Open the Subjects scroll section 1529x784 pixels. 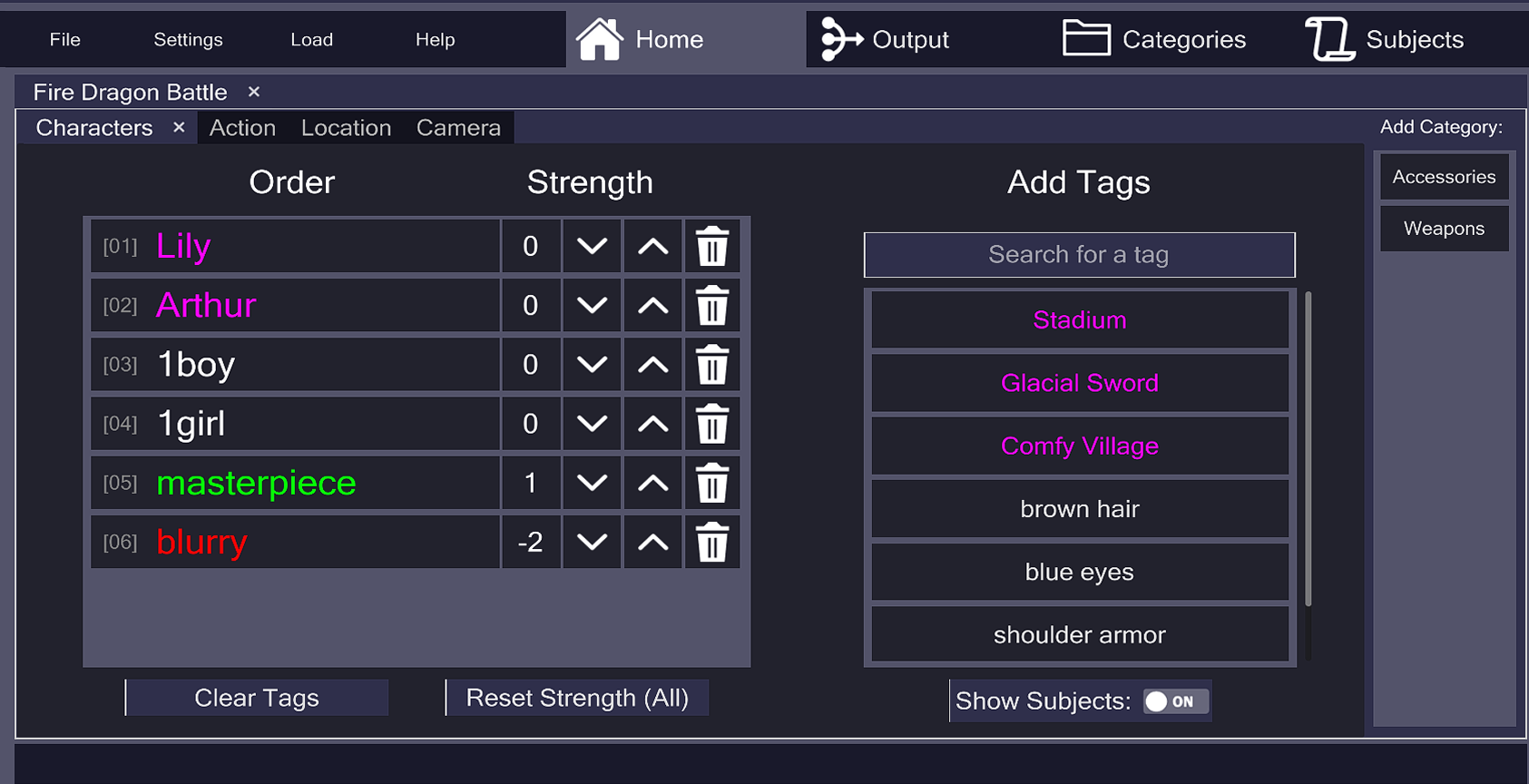1385,40
